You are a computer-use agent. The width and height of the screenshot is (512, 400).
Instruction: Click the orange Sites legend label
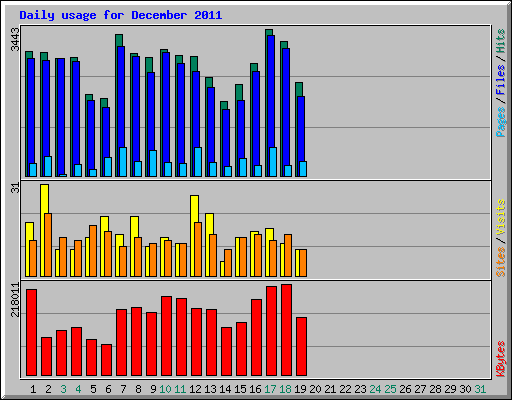pyautogui.click(x=500, y=262)
